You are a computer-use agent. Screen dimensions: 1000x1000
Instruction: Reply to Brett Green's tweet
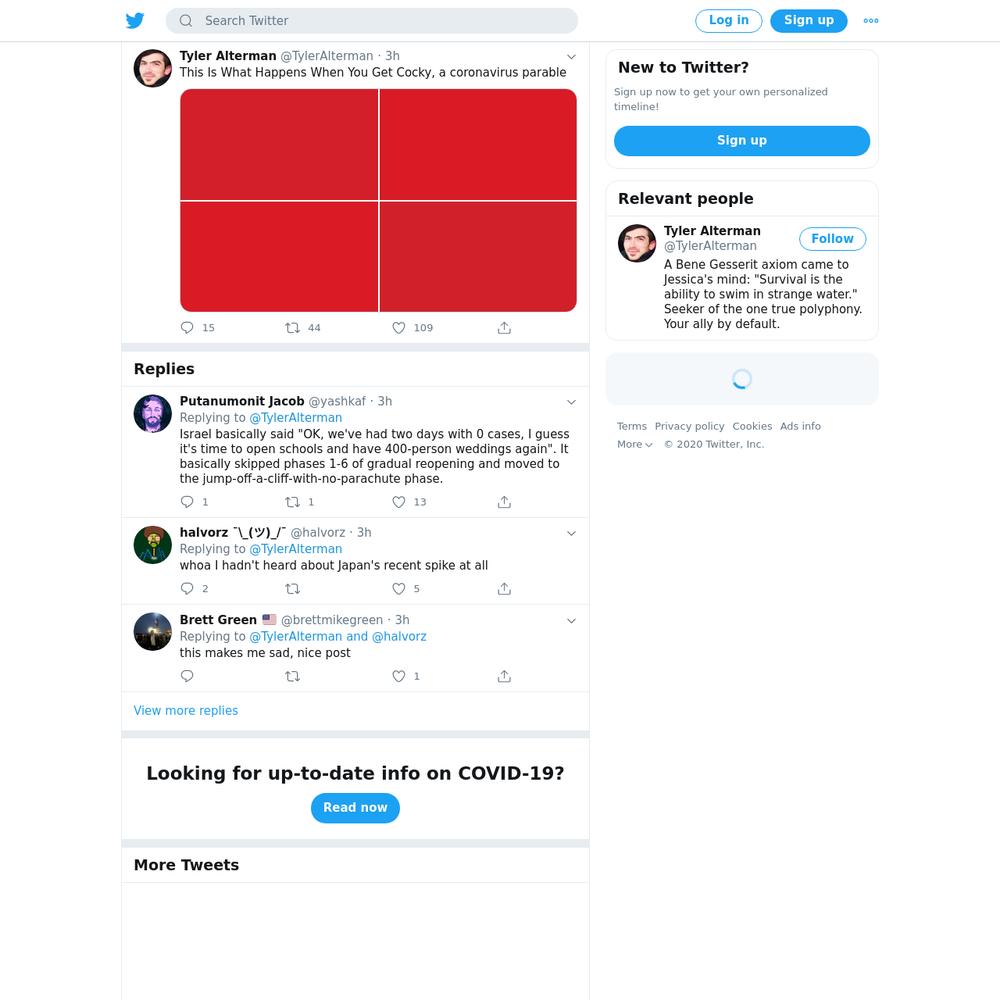(187, 676)
